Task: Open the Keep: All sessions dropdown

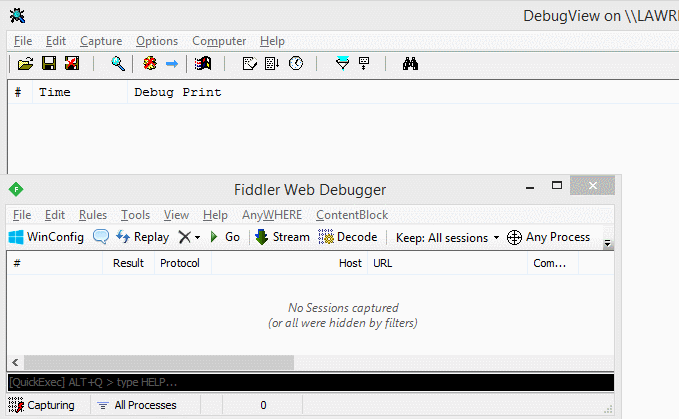Action: (448, 238)
